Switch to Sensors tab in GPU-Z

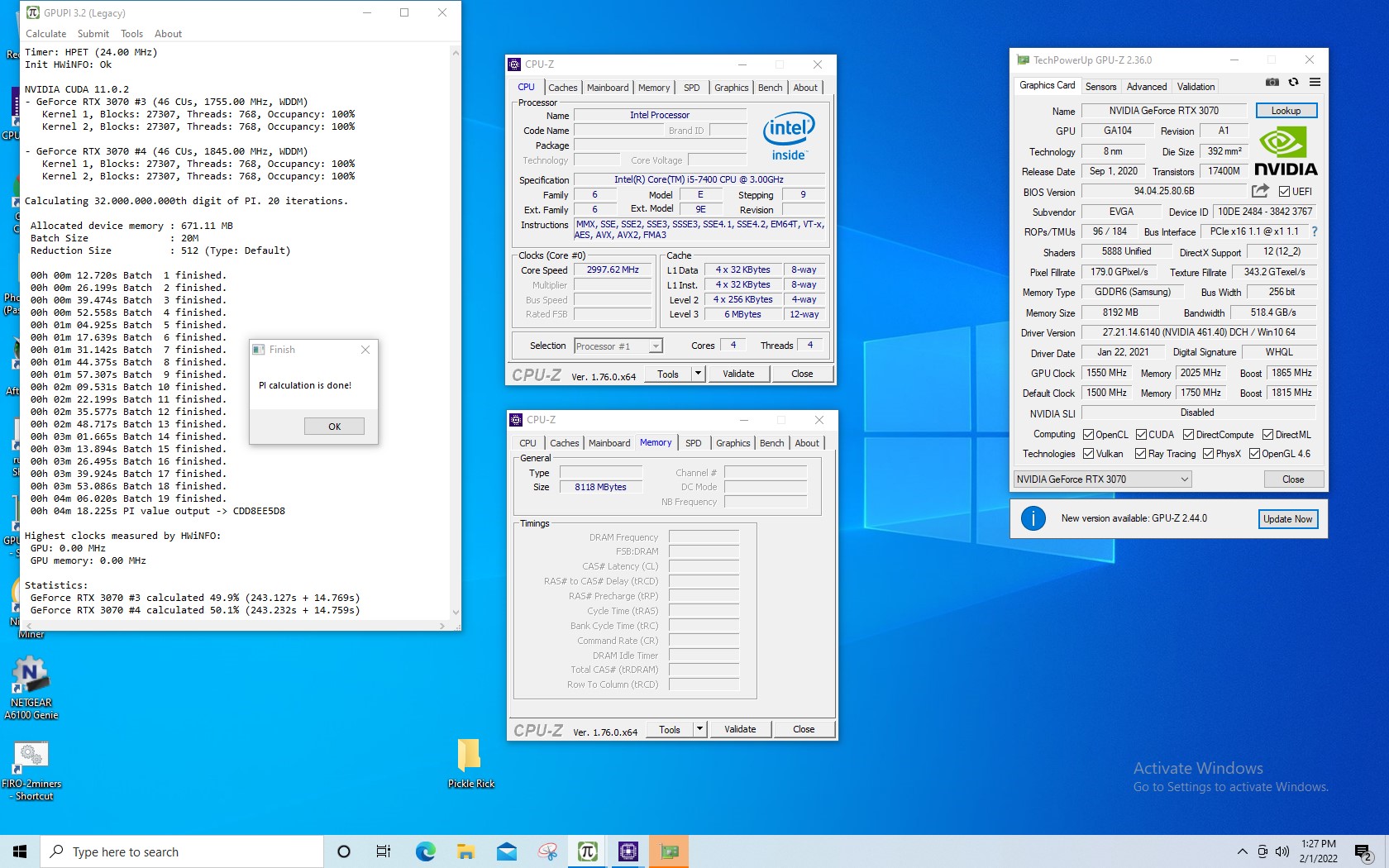pos(1100,87)
